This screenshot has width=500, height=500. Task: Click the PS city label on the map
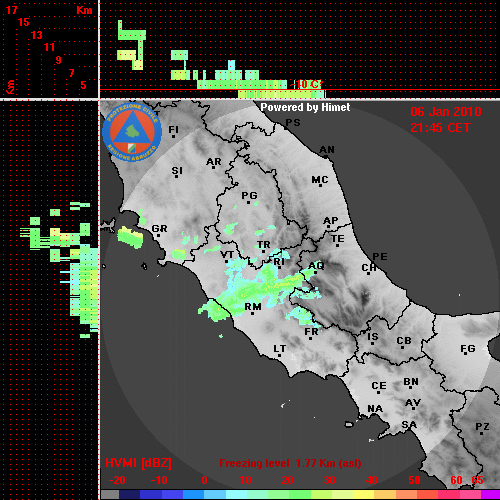[x=293, y=123]
